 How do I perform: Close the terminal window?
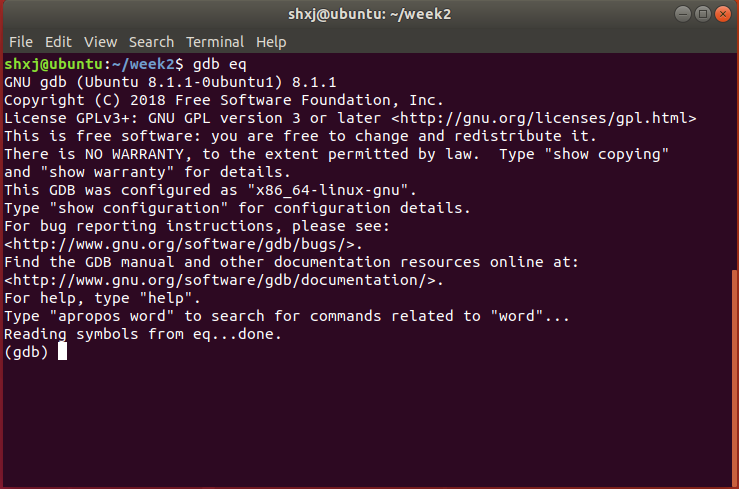coord(723,14)
